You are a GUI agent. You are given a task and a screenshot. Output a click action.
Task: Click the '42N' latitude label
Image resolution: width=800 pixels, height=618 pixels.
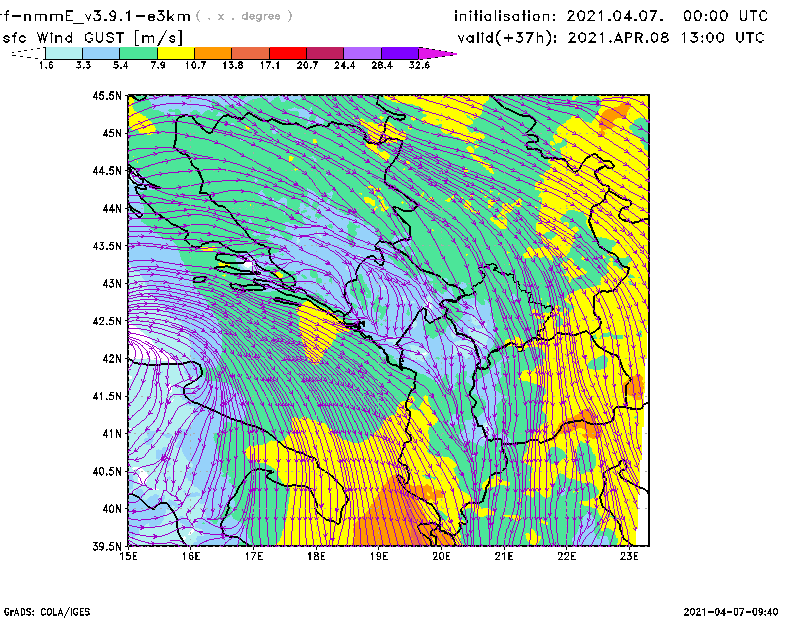(112, 359)
